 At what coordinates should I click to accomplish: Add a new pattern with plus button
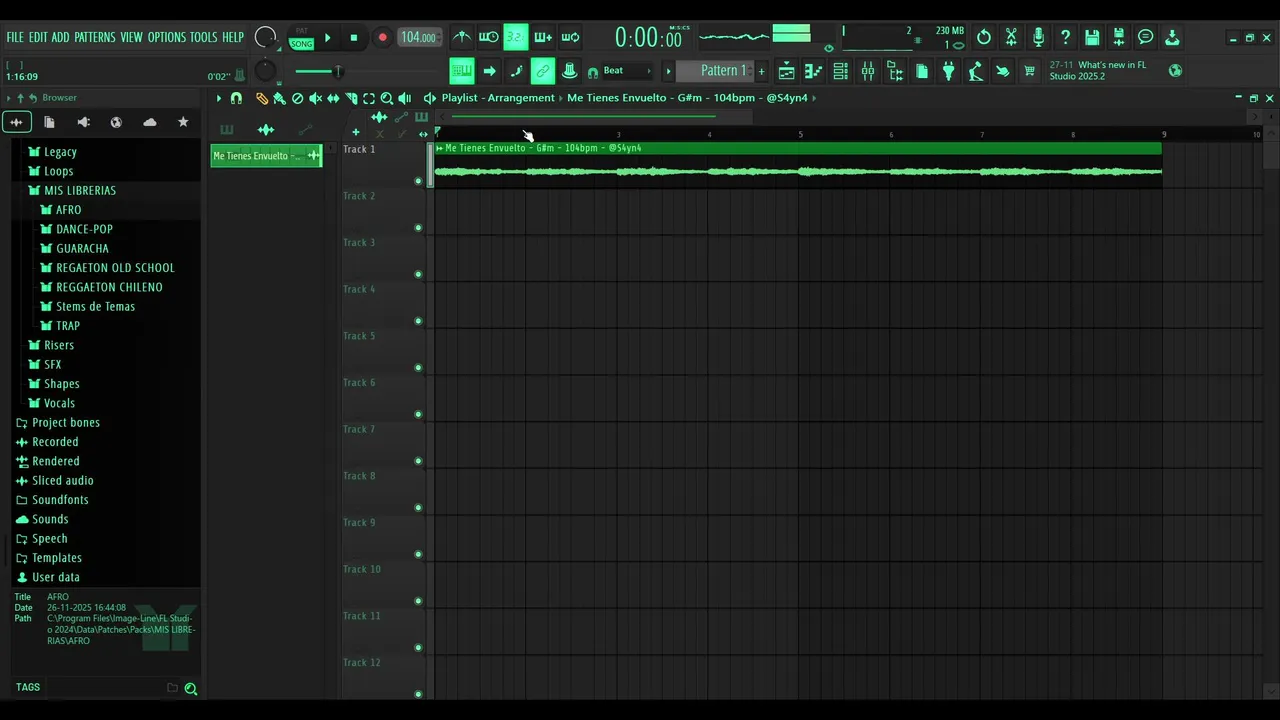click(x=761, y=71)
